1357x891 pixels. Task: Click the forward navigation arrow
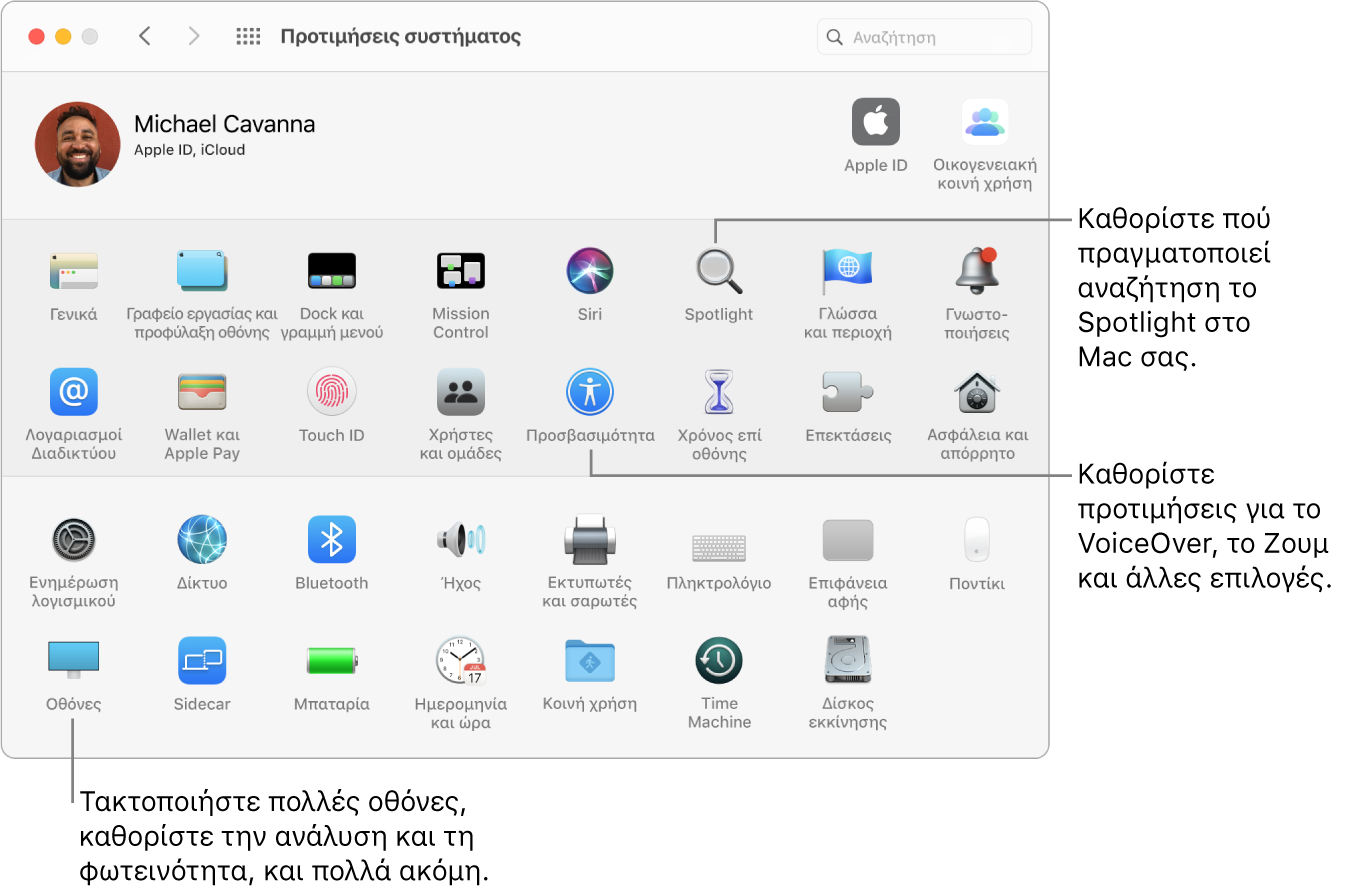click(193, 37)
